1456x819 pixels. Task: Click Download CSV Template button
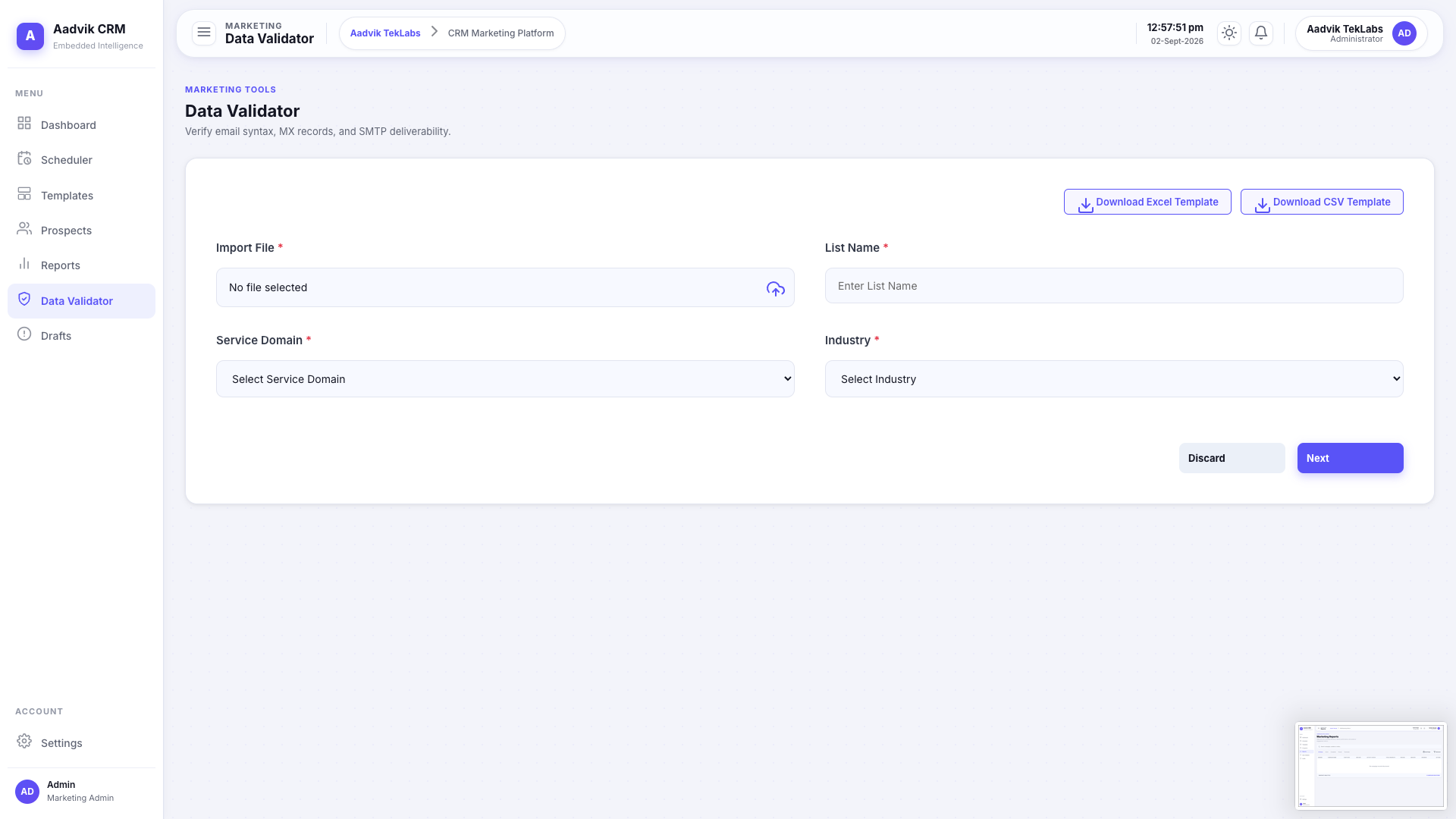pyautogui.click(x=1322, y=202)
